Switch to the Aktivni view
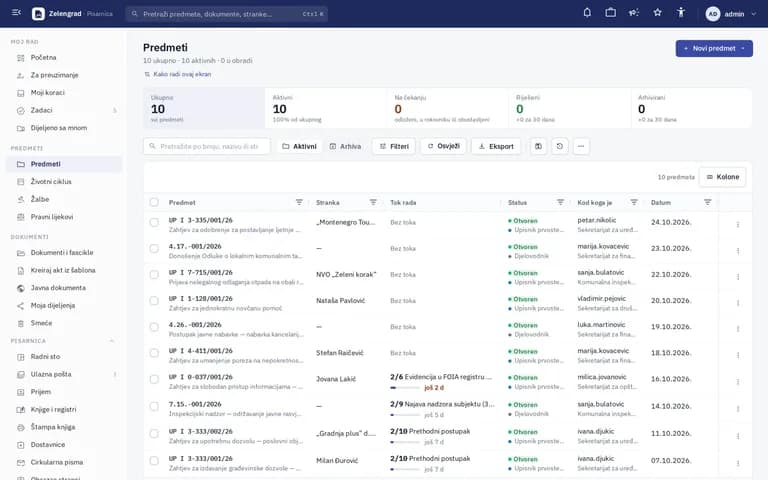Screen dimensions: 768x480 [299, 146]
